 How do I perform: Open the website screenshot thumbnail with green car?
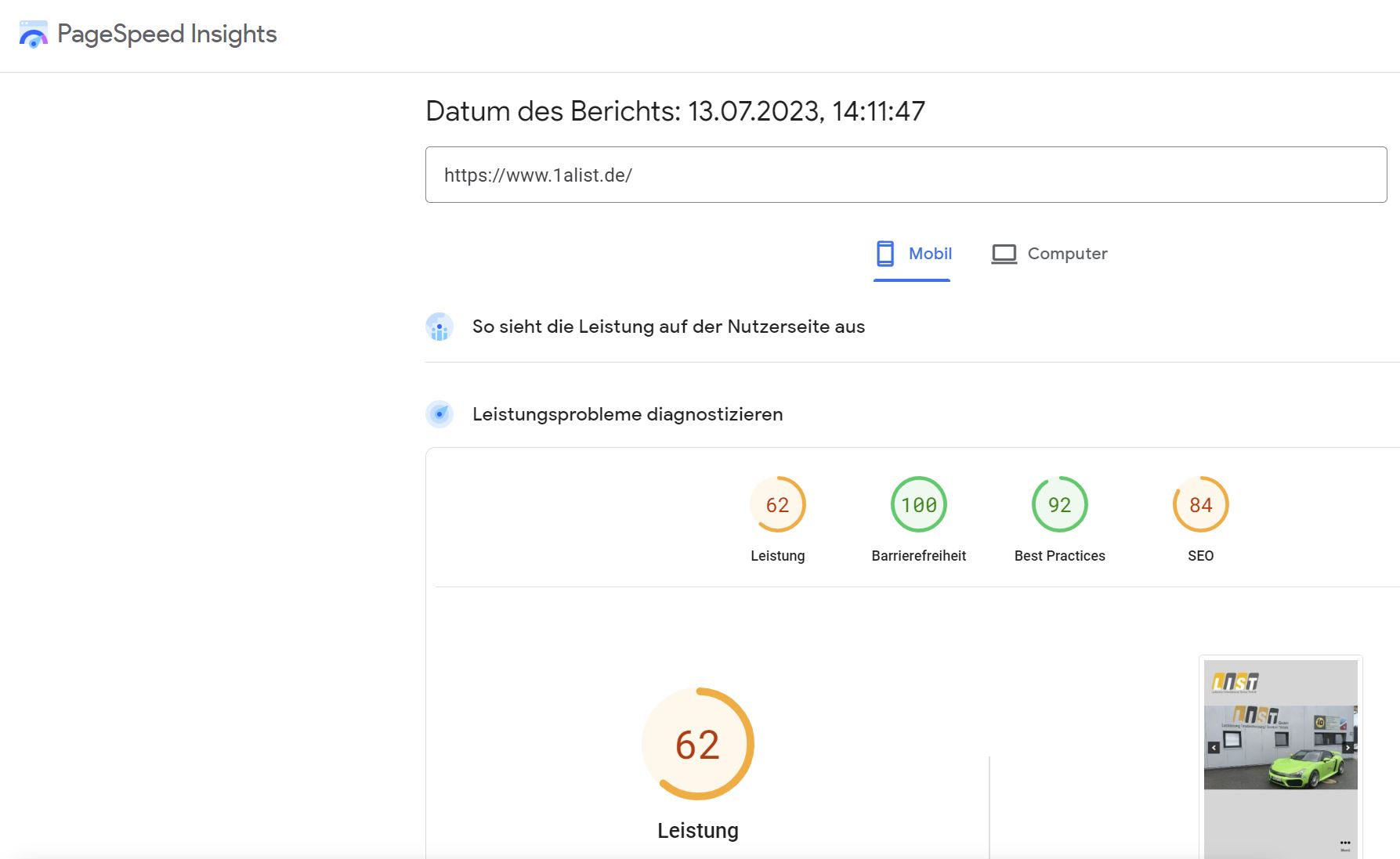(1281, 758)
